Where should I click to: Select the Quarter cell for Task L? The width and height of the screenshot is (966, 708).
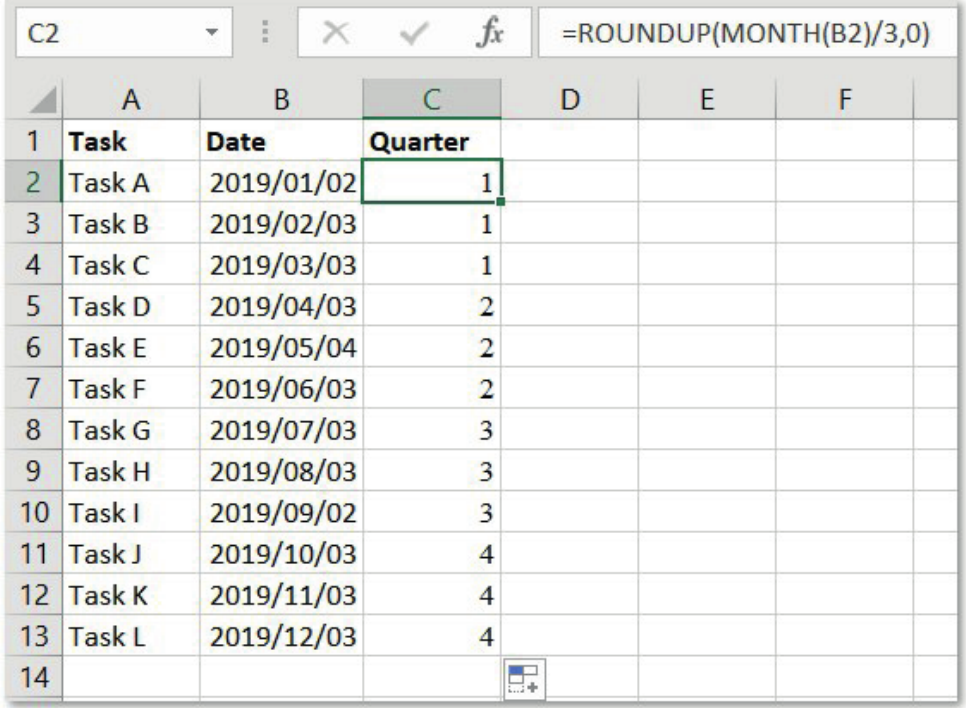432,636
